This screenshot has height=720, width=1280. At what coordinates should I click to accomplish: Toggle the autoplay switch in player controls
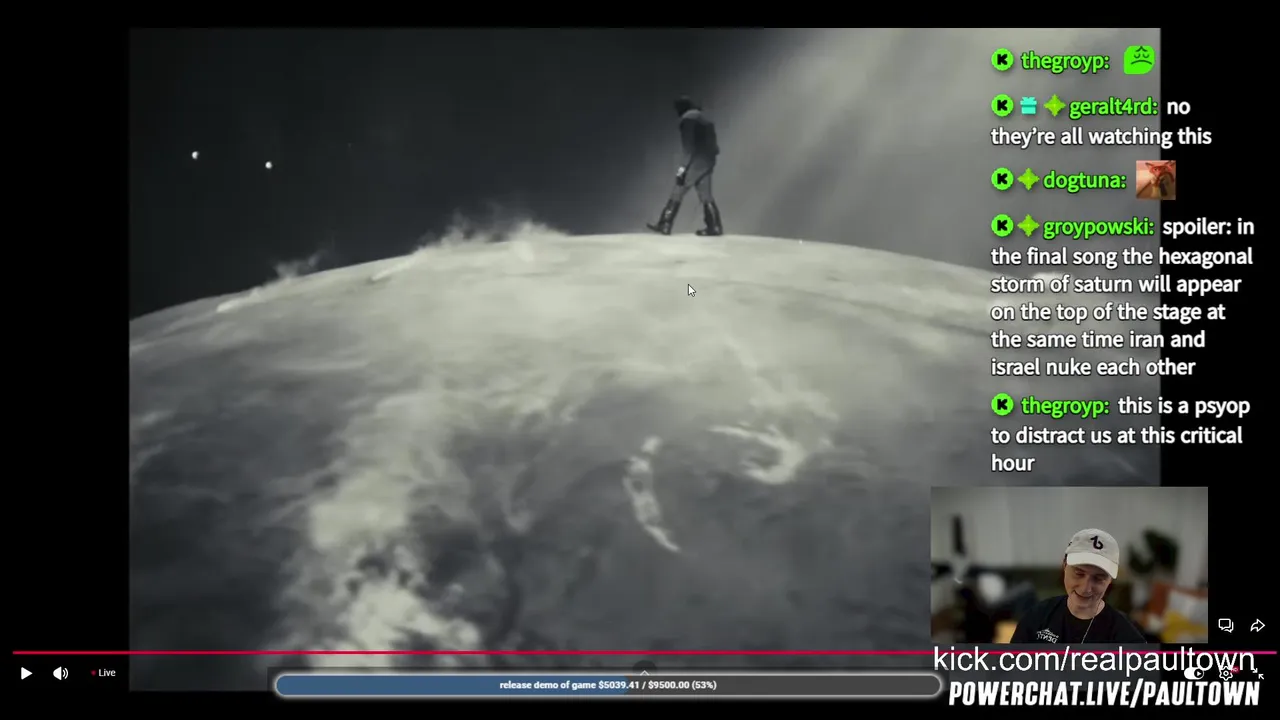(1193, 673)
